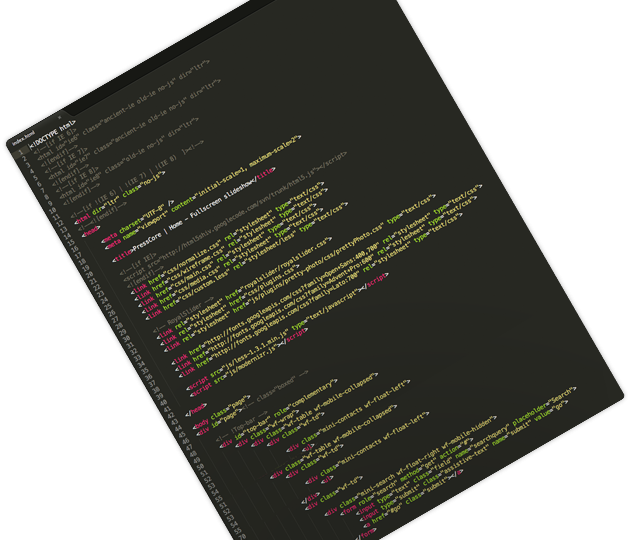Image resolution: width=630 pixels, height=540 pixels.
Task: Click the html5shiv script comment line
Action: 235,216
